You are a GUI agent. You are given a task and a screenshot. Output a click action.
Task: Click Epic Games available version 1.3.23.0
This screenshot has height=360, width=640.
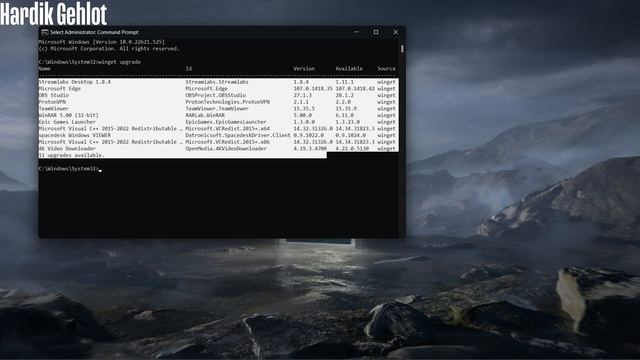pyautogui.click(x=348, y=122)
